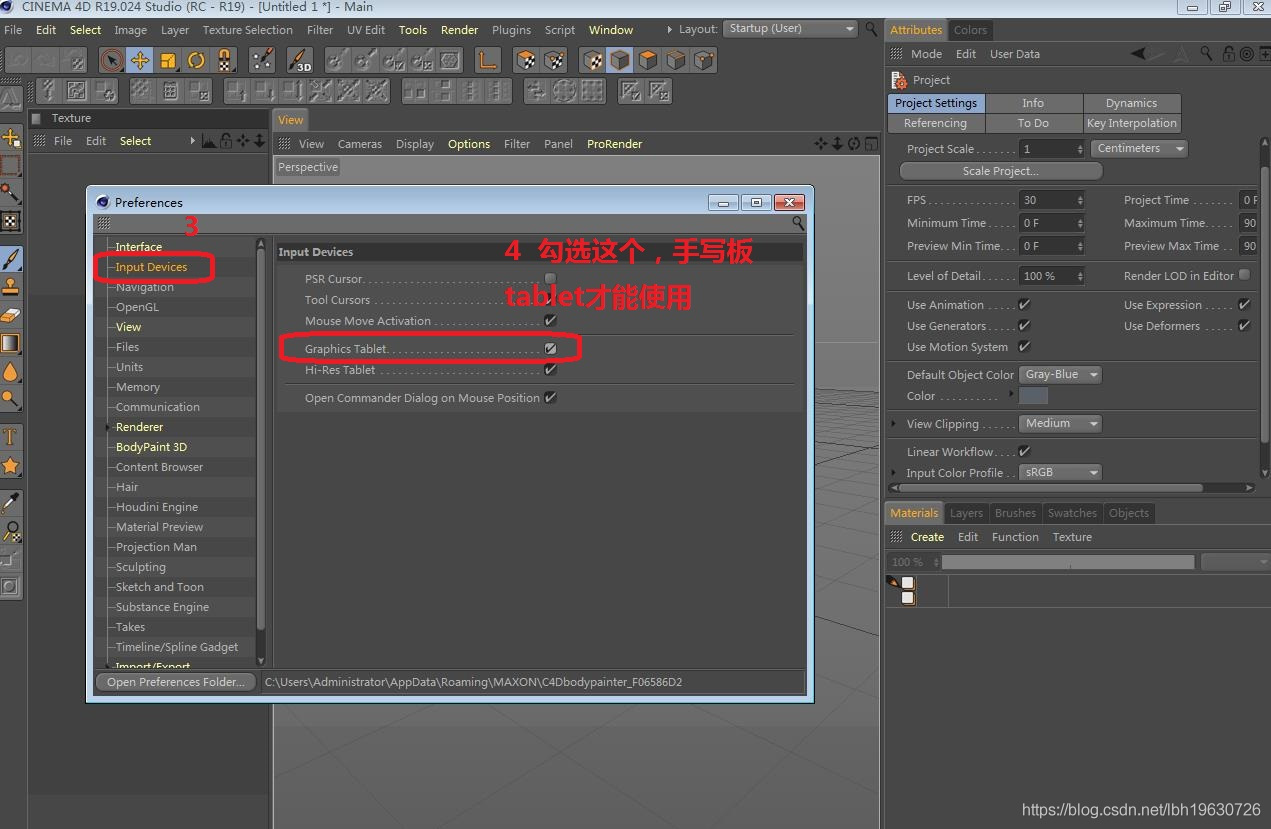Select the Live Selection arrow tool
This screenshot has height=829, width=1271.
pos(111,60)
